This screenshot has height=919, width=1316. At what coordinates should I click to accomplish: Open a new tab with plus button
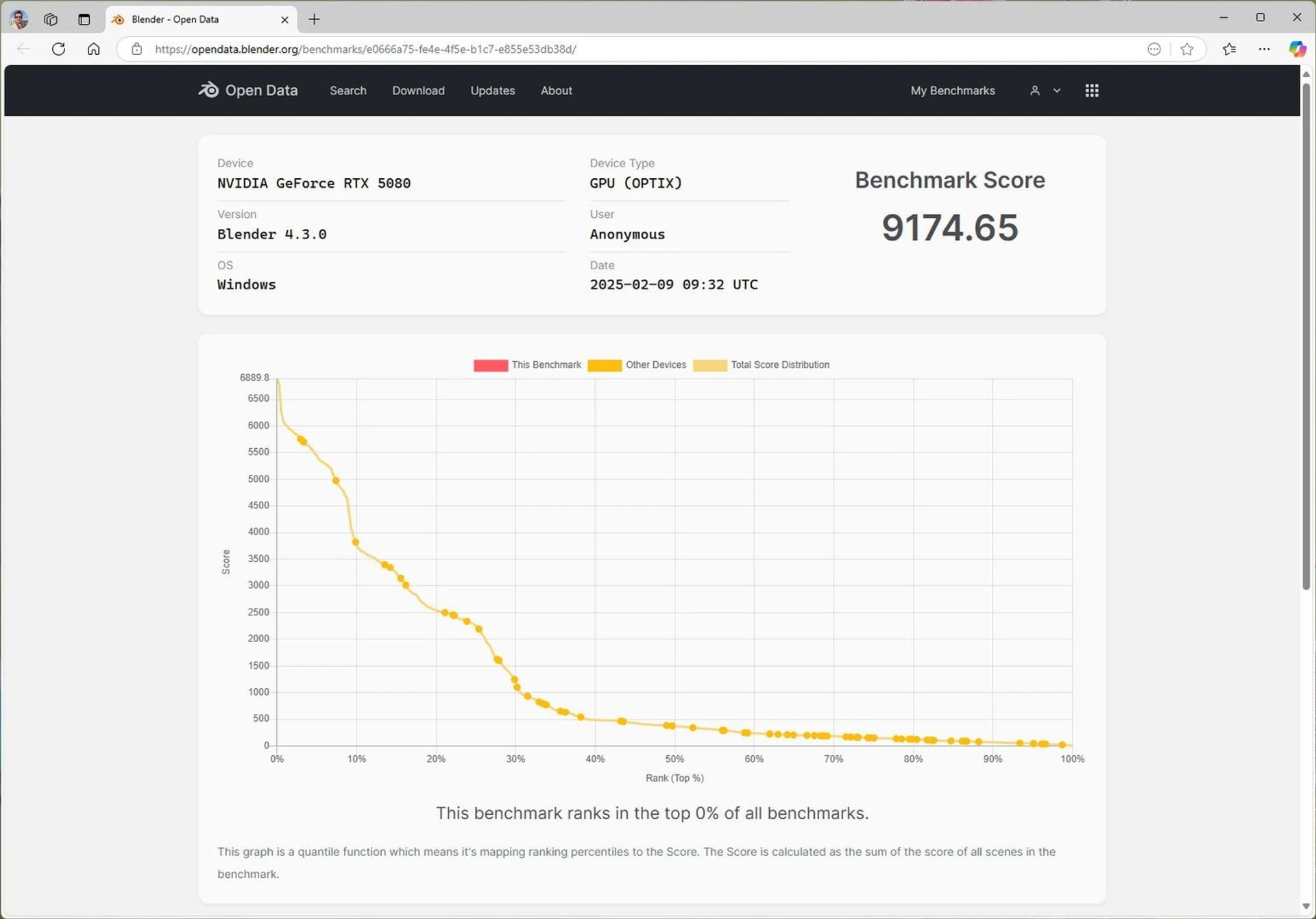[x=314, y=19]
